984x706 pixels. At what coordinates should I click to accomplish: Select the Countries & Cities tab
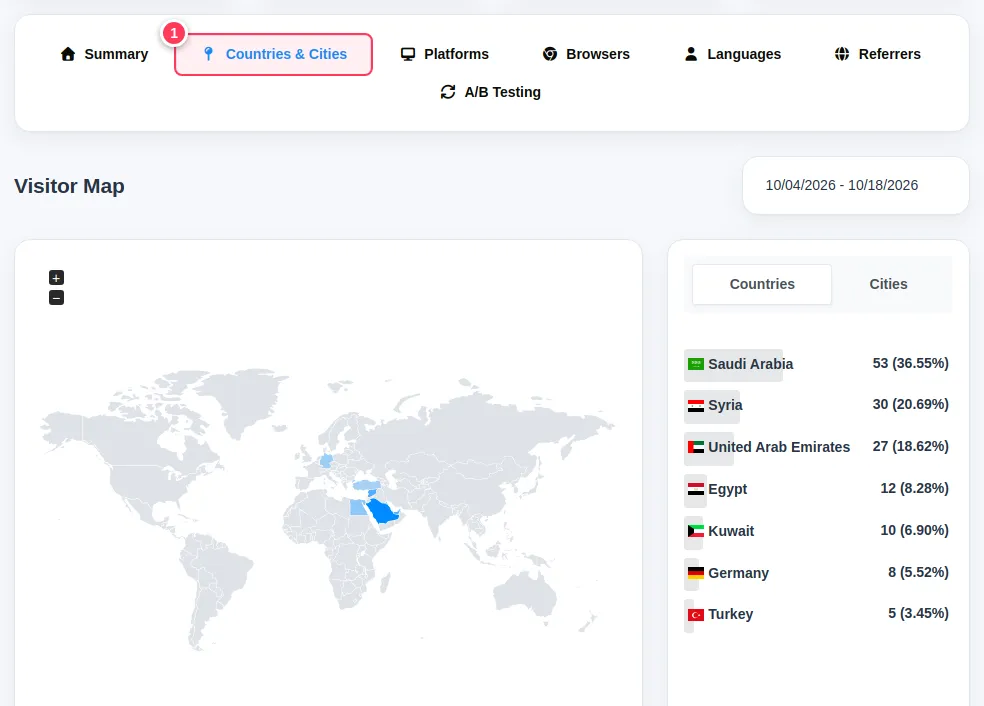pos(274,54)
